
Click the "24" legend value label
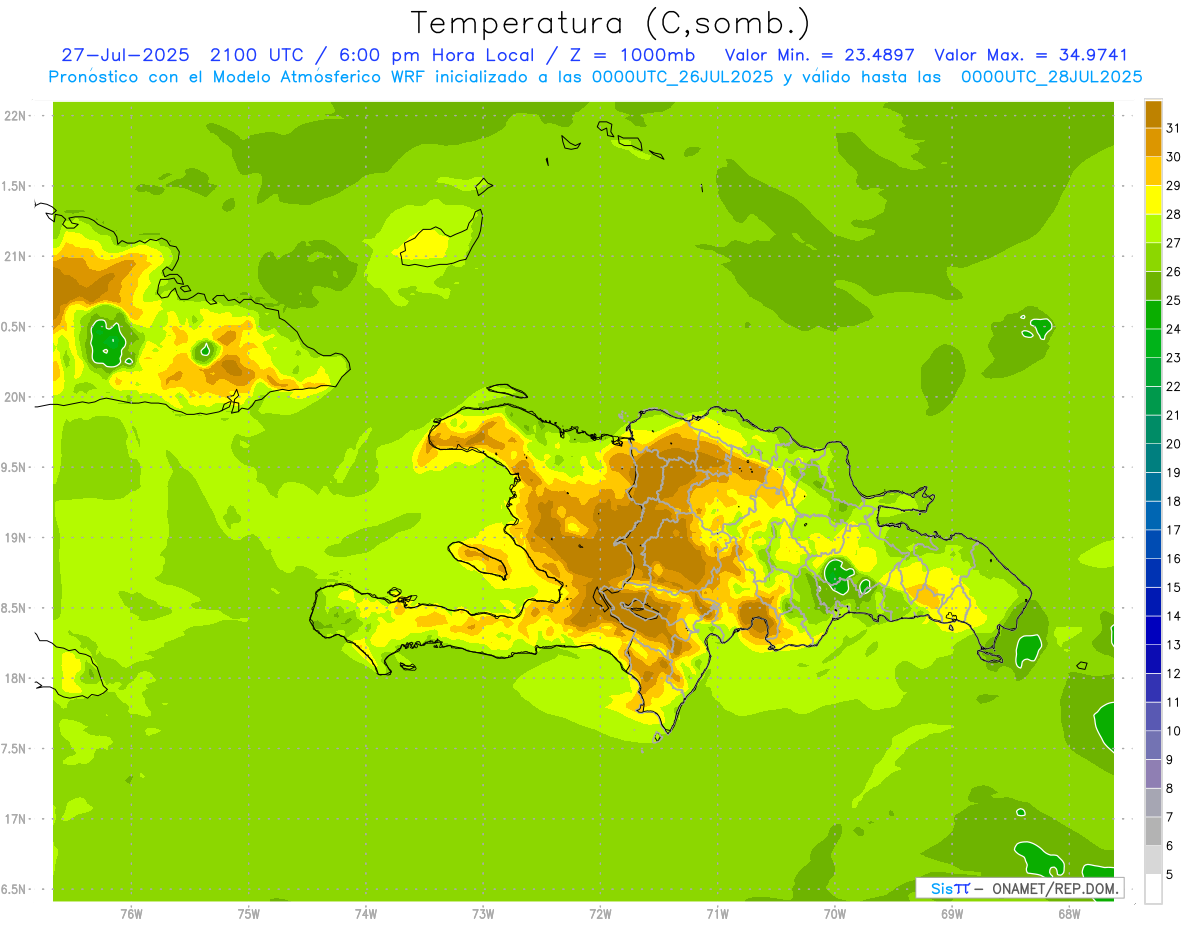click(x=1174, y=329)
